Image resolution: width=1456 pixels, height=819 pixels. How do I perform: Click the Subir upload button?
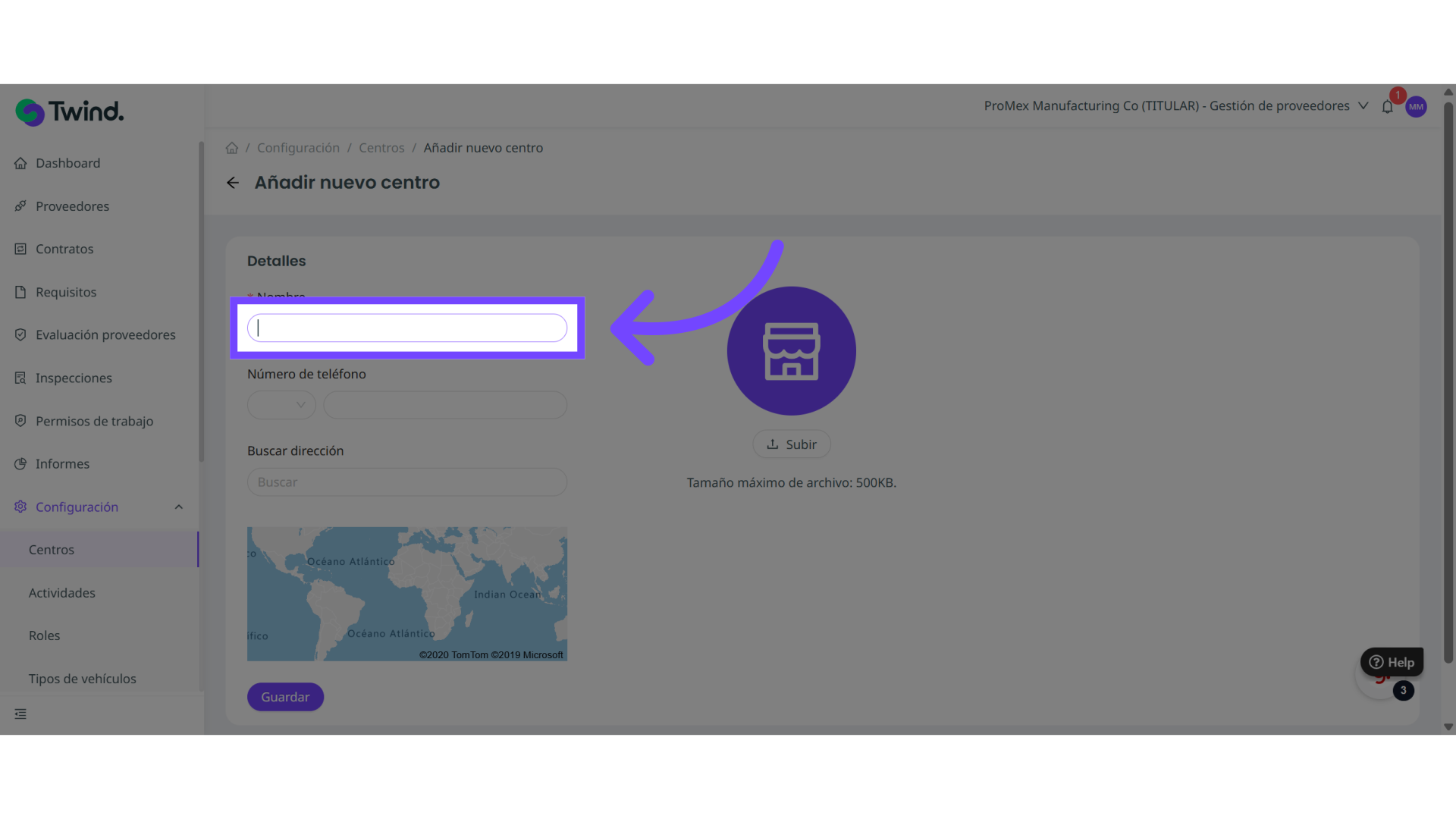791,444
